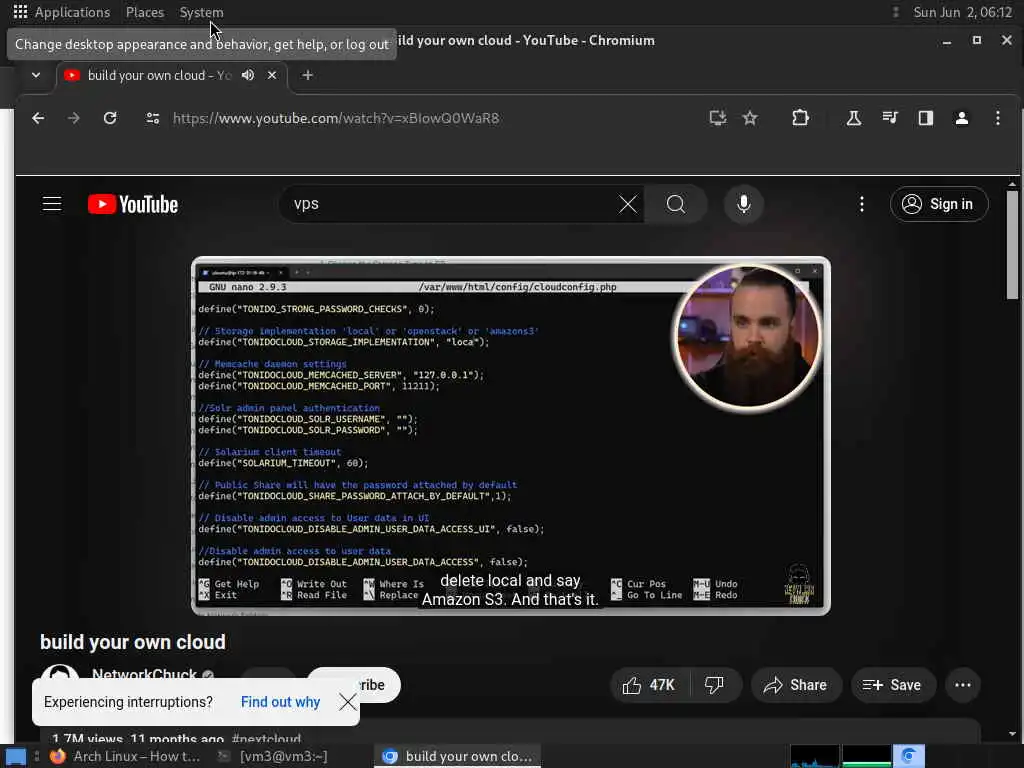Screen dimensions: 1024x768
Task: Open more actions ellipsis under video
Action: [963, 685]
